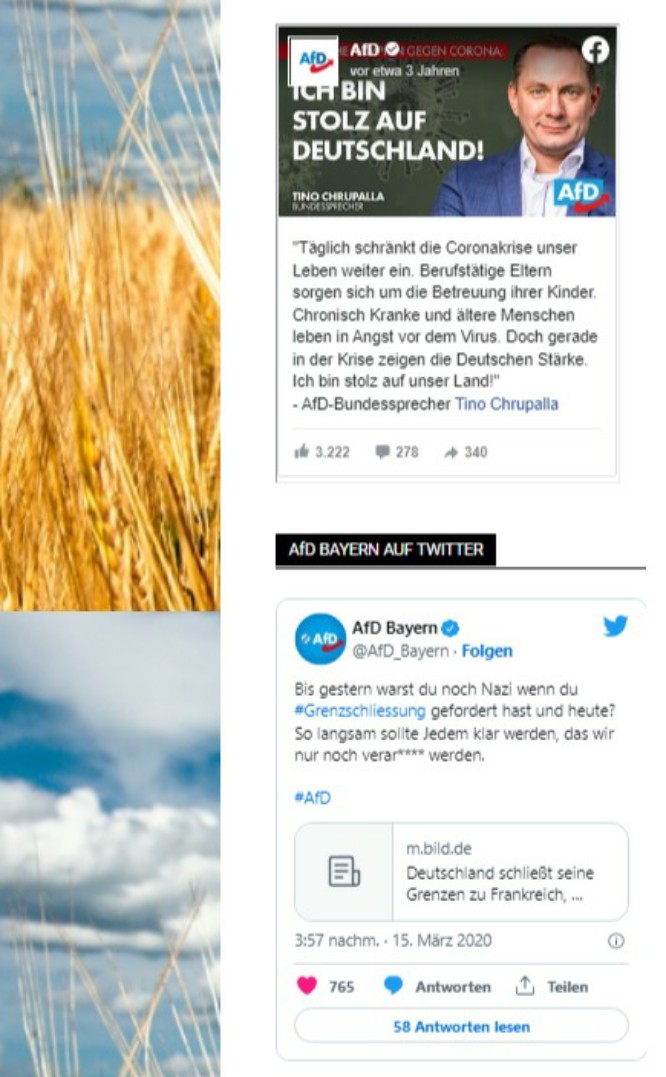The width and height of the screenshot is (666, 1077).
Task: Open the #Grenzschliessung hashtag link
Action: pos(360,711)
